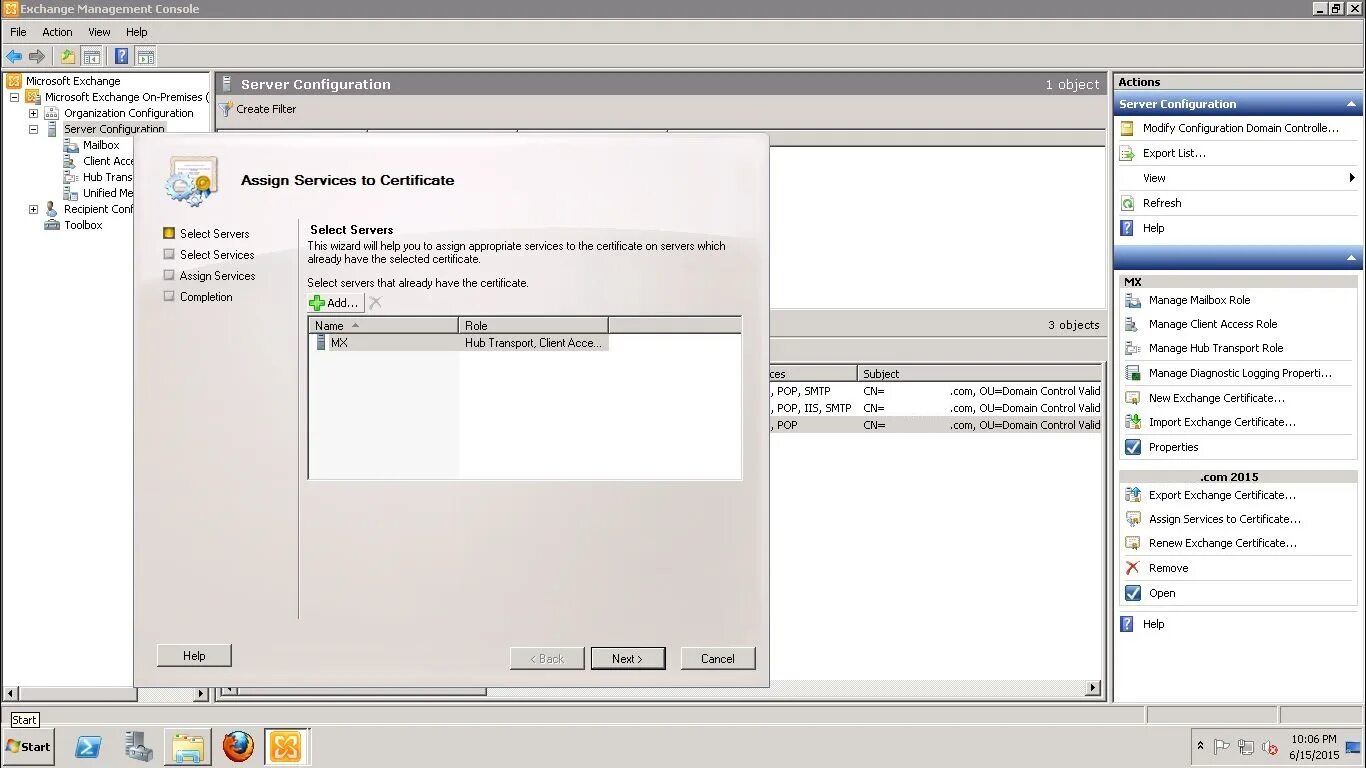Image resolution: width=1366 pixels, height=768 pixels.
Task: Click the Next button in wizard
Action: click(627, 658)
